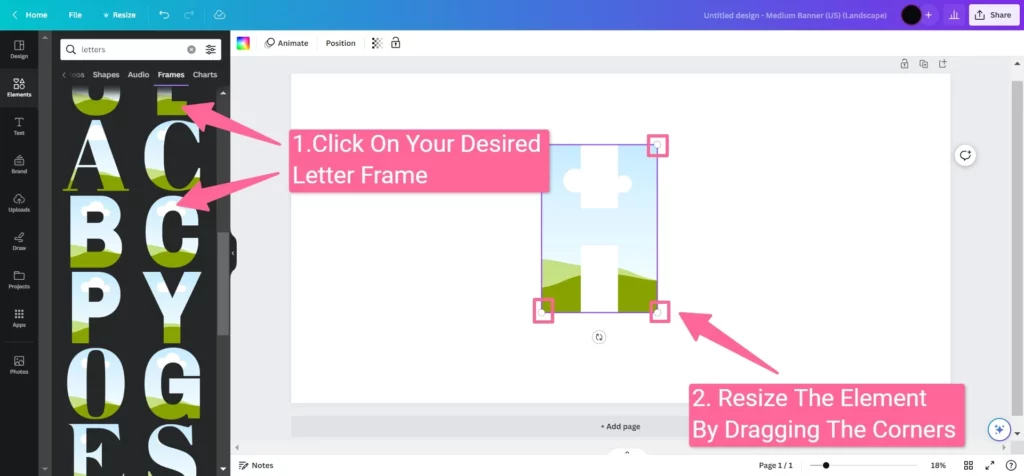Click the Share button
Image resolution: width=1024 pixels, height=476 pixels.
tap(993, 15)
